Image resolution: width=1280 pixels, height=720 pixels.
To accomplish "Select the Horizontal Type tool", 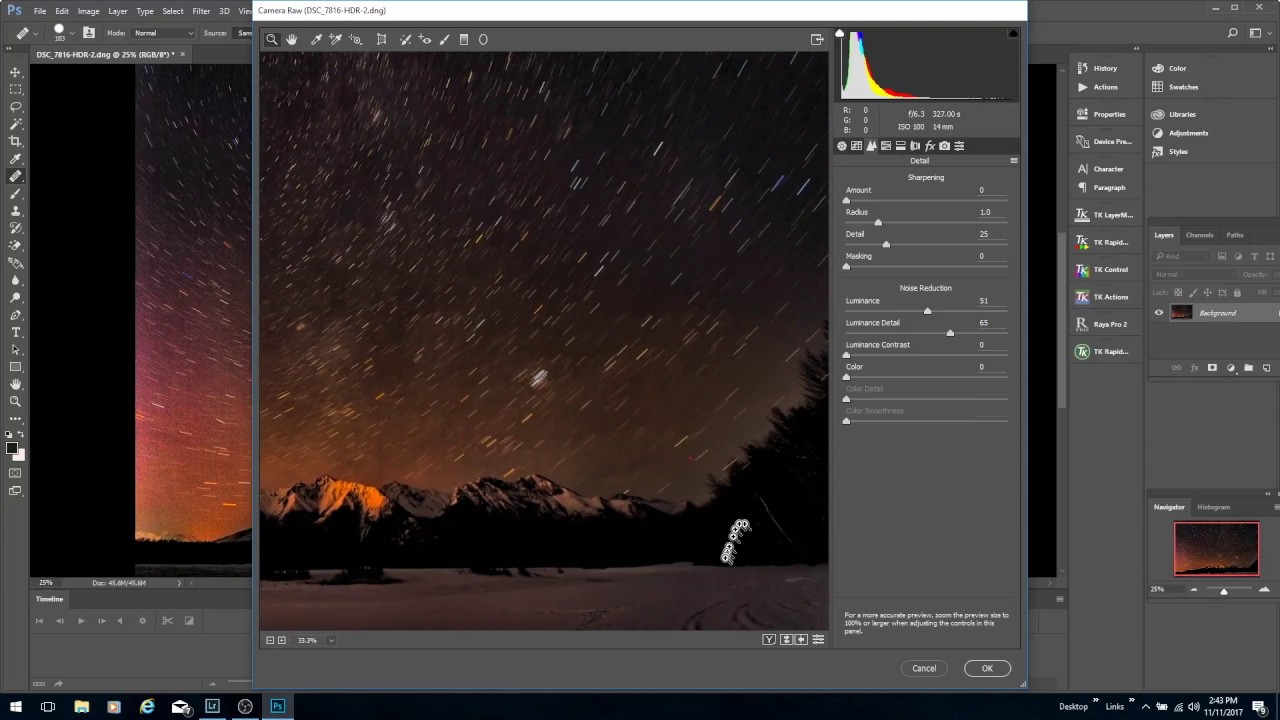I will tap(15, 332).
